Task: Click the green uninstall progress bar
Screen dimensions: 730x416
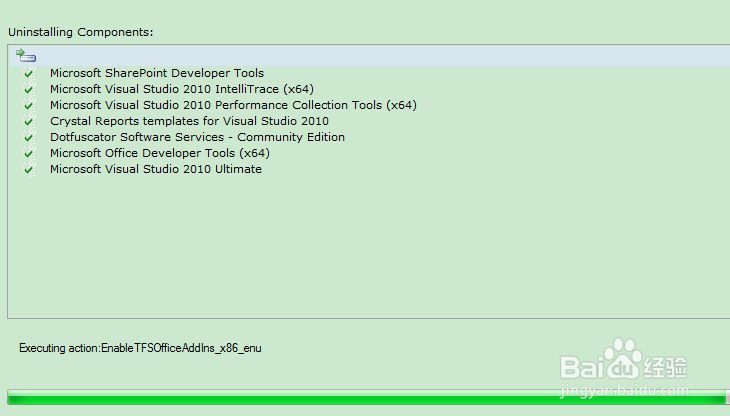Action: coord(367,397)
